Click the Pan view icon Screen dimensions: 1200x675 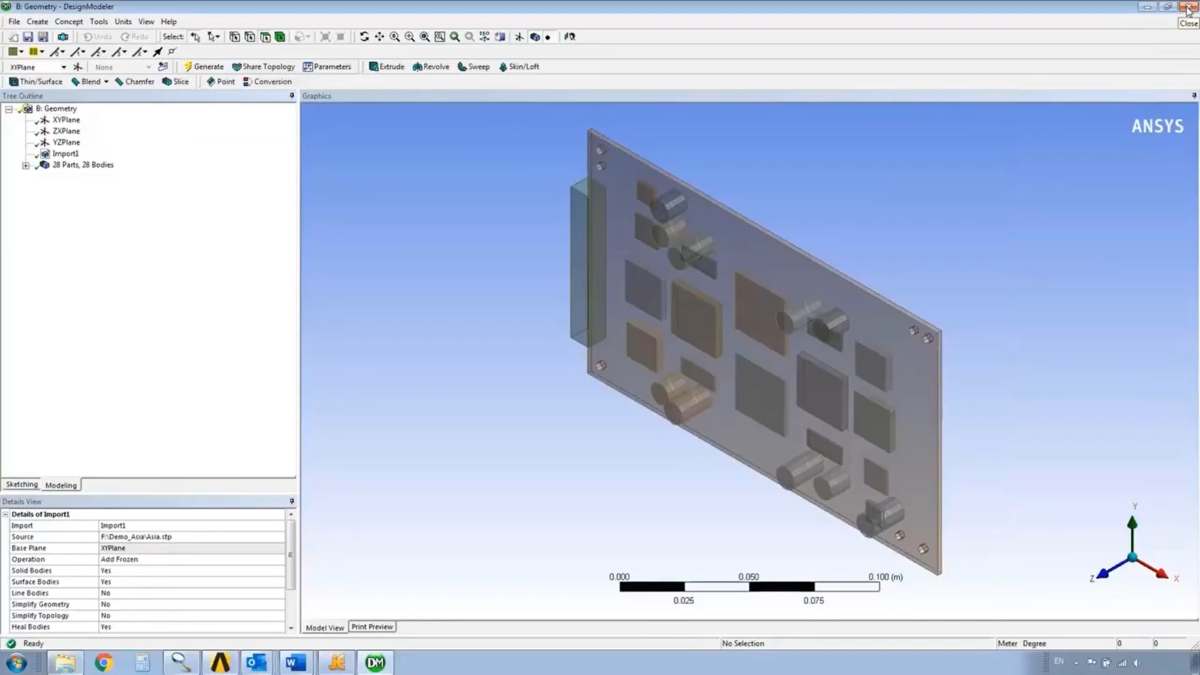coord(379,37)
